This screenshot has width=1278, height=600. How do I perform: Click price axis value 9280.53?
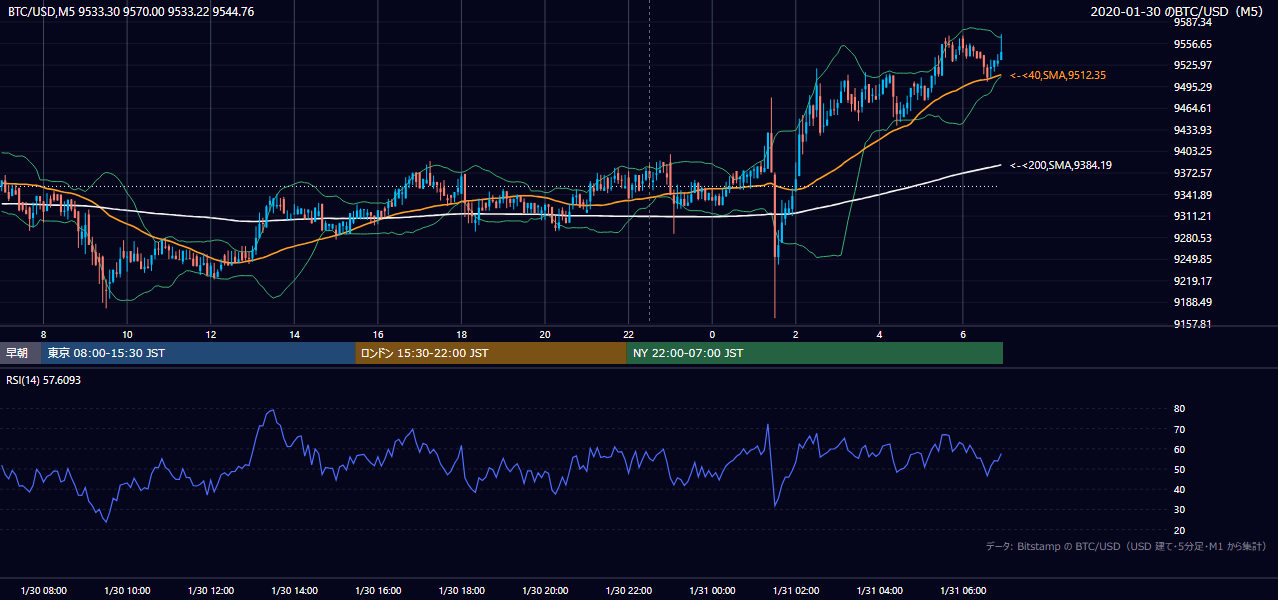(x=1193, y=238)
